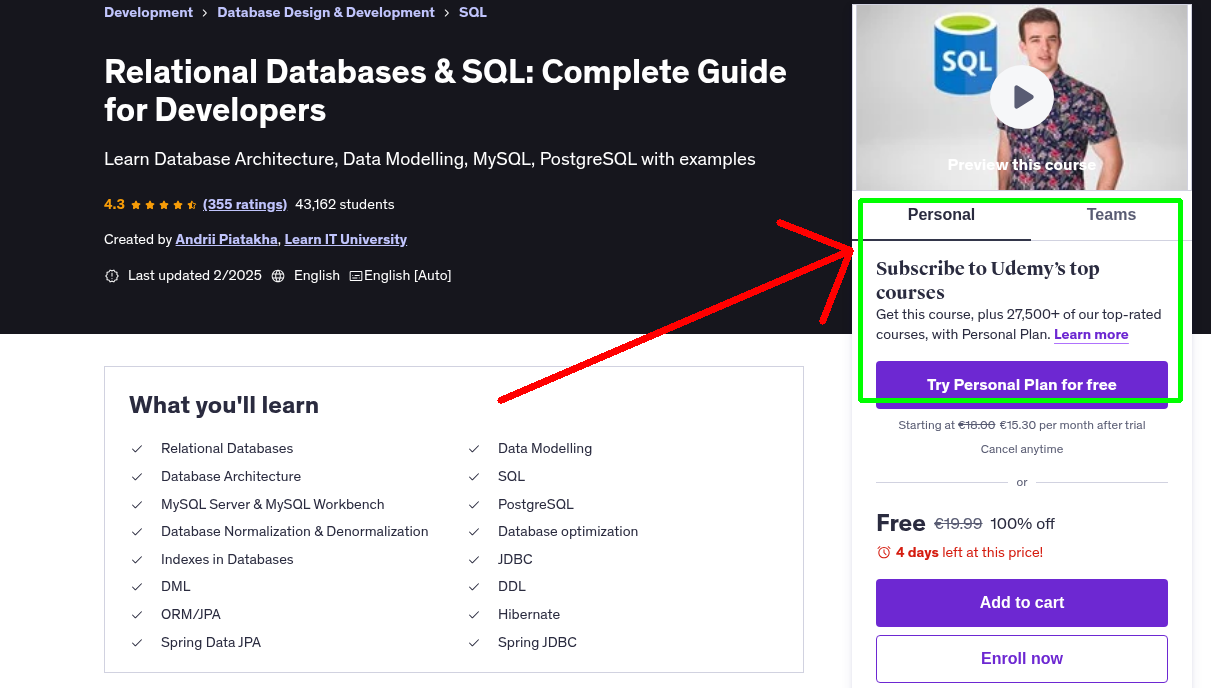Click the Free price label
Viewport: 1211px width, 688px height.
point(901,523)
